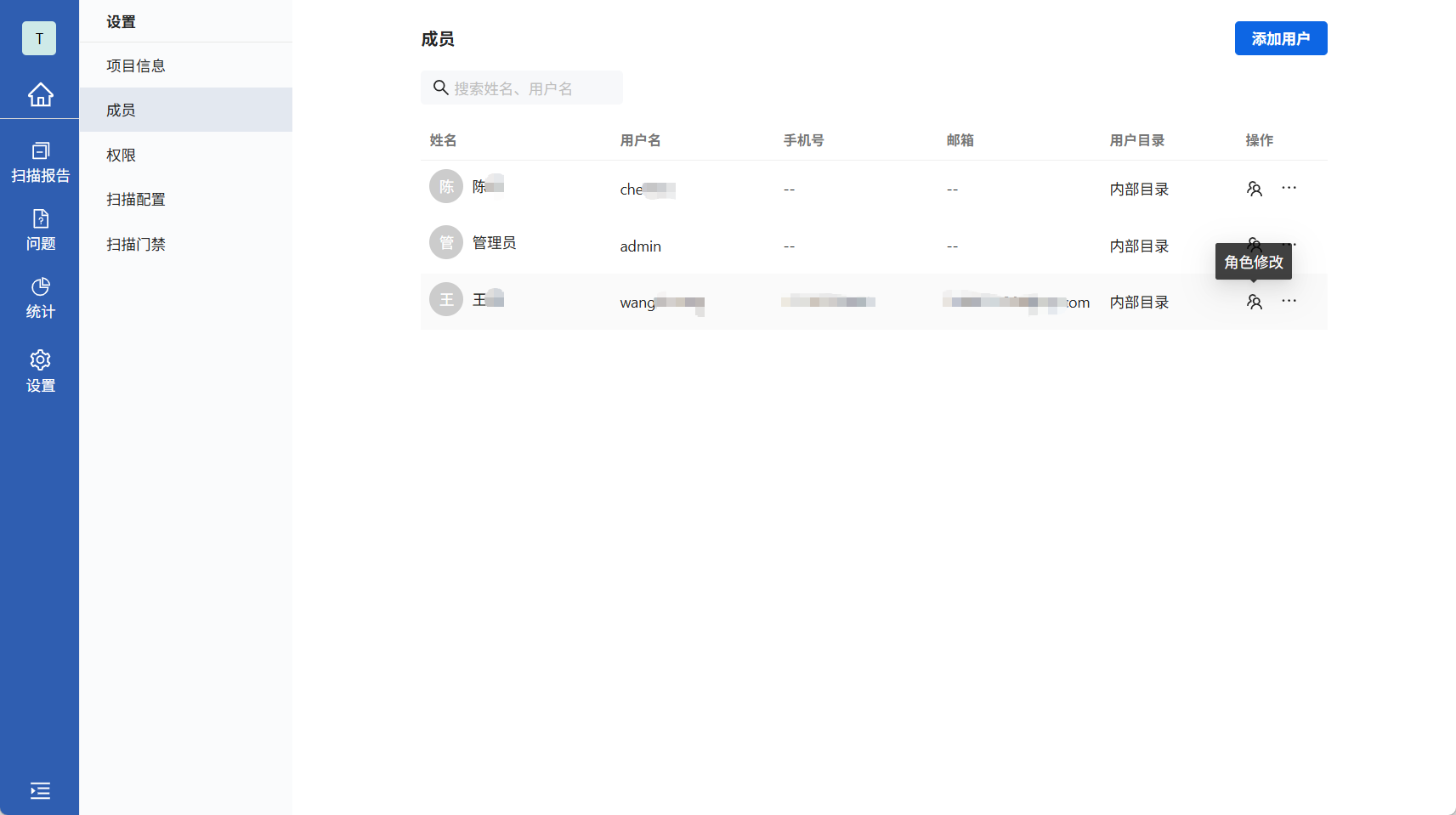This screenshot has height=815, width=1456.
Task: Click role modify icon for user 王
Action: pyautogui.click(x=1255, y=301)
